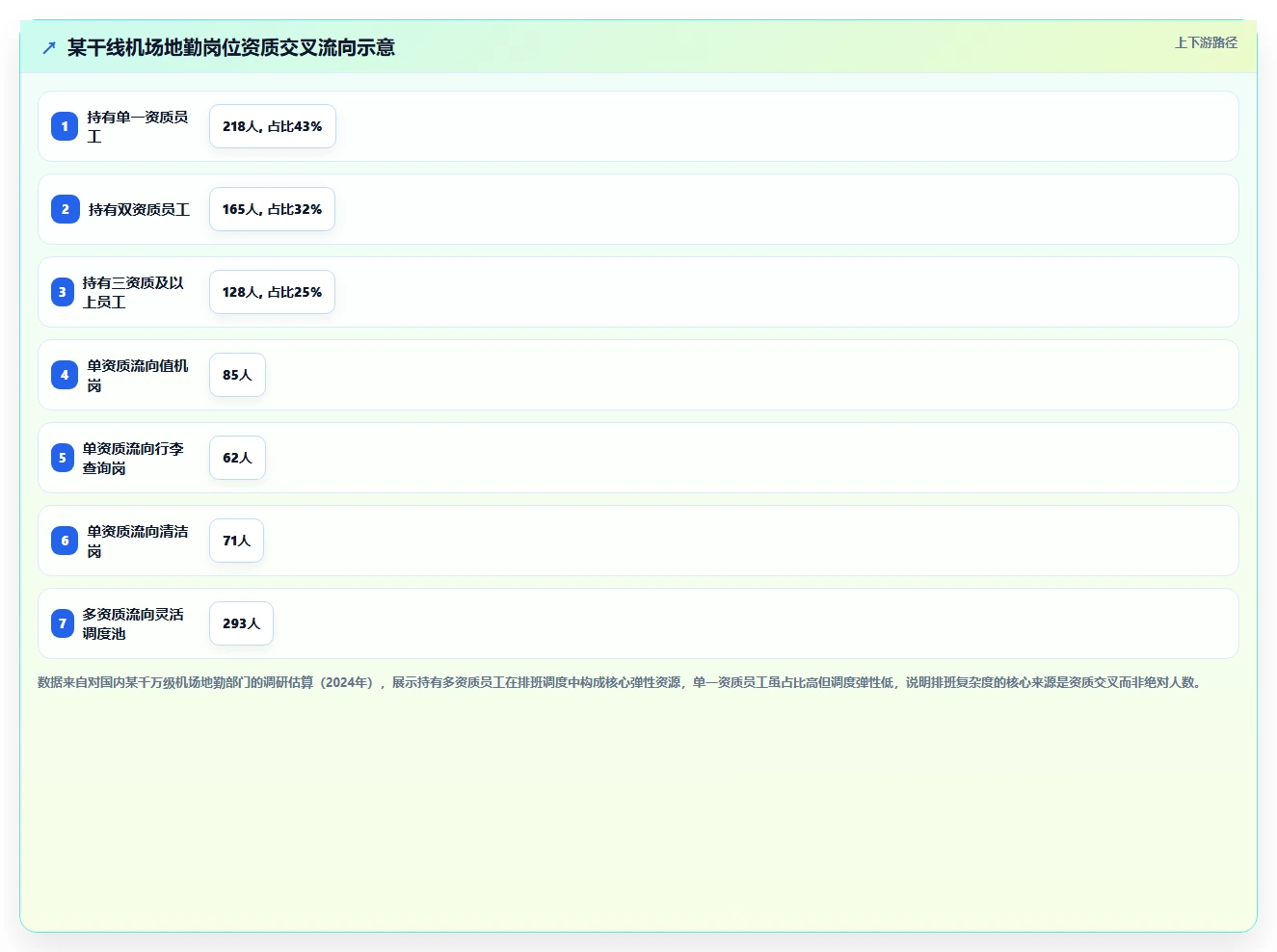Click the 293人 value chip
1277x952 pixels.
tap(241, 623)
